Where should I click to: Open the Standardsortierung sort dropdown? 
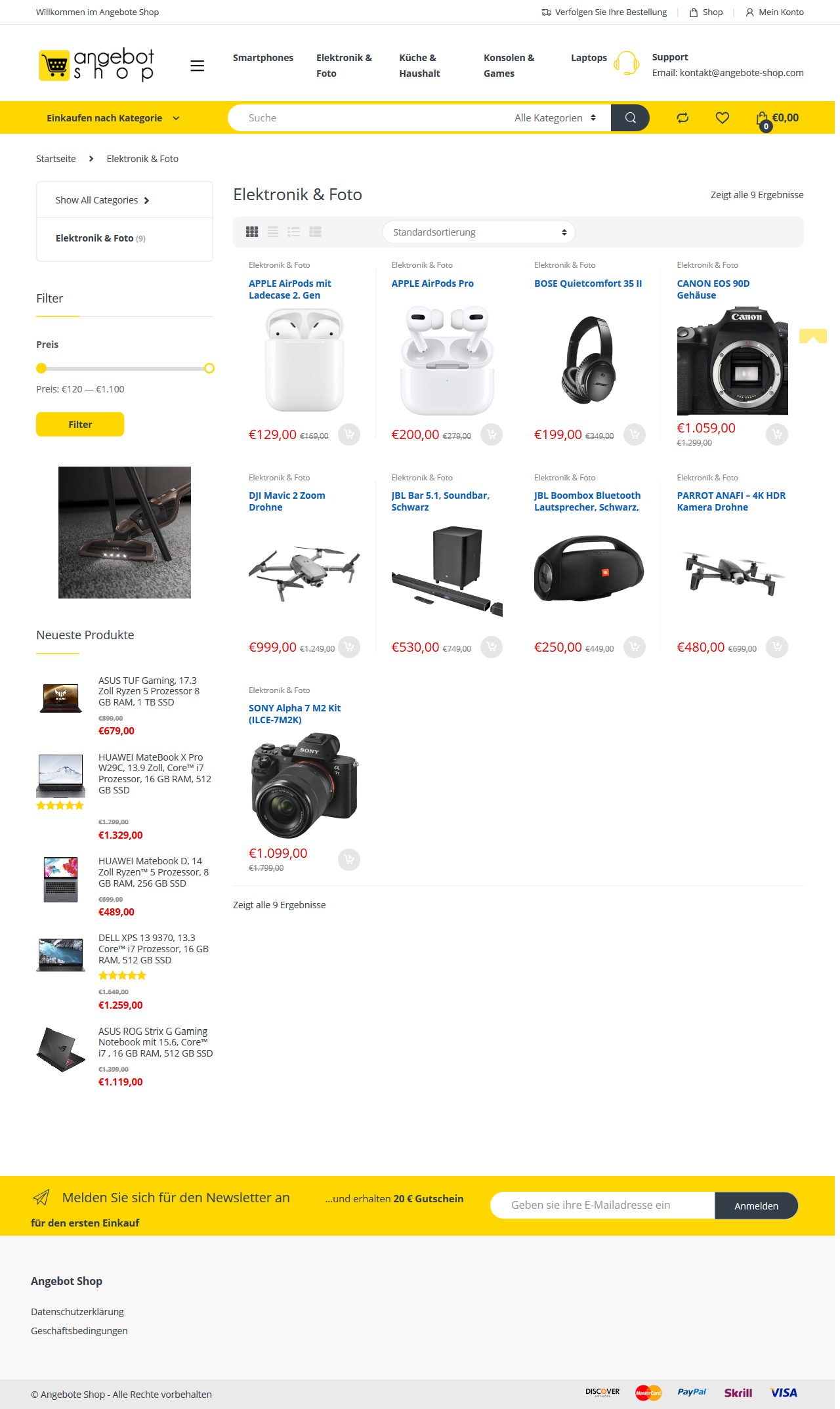click(479, 232)
